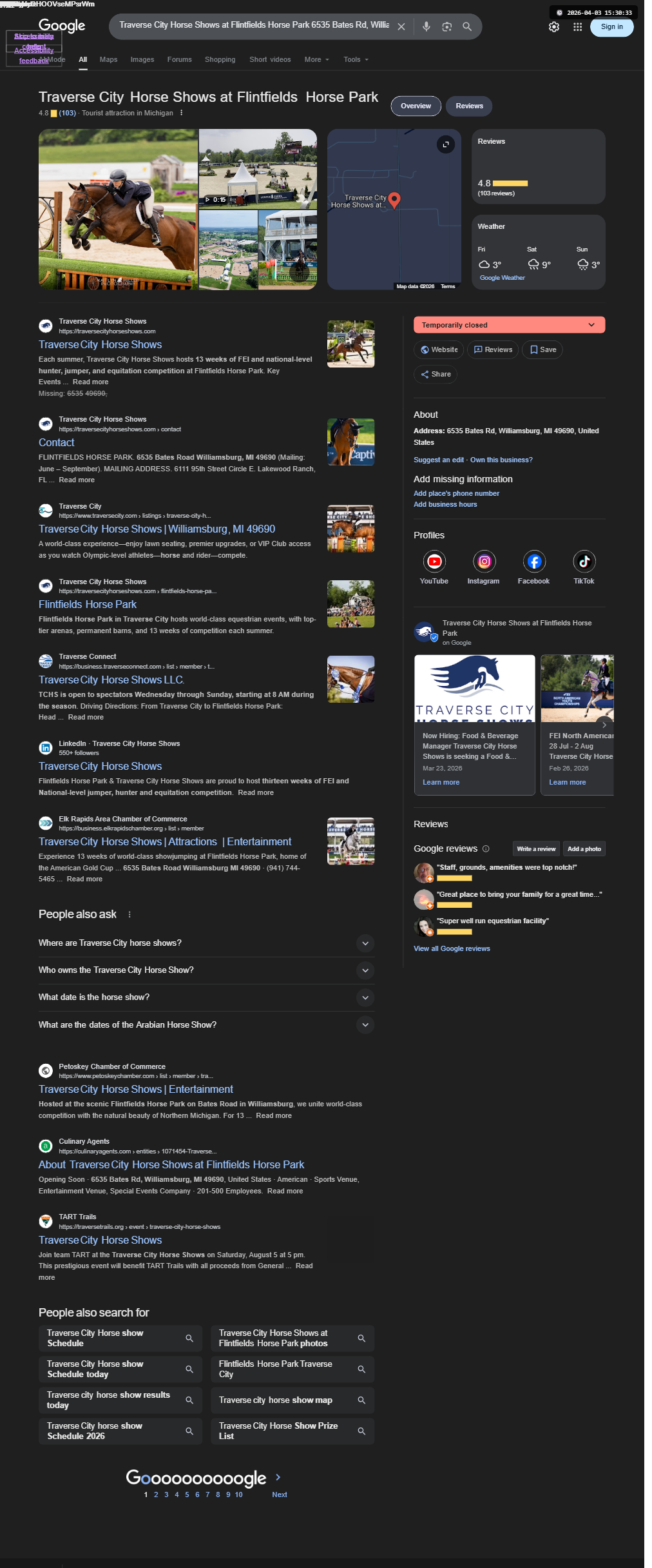Open 'Own this business?' link
Image resolution: width=652 pixels, height=1568 pixels.
tap(501, 460)
